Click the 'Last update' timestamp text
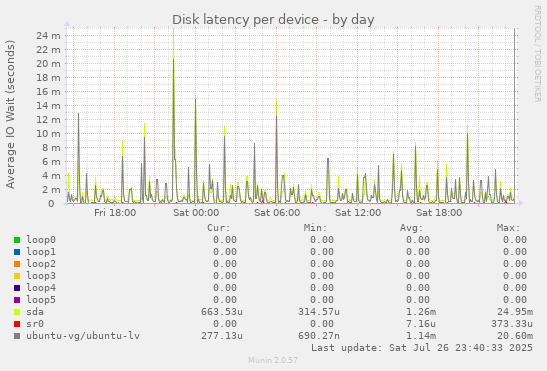This screenshot has width=547, height=371. tap(422, 348)
